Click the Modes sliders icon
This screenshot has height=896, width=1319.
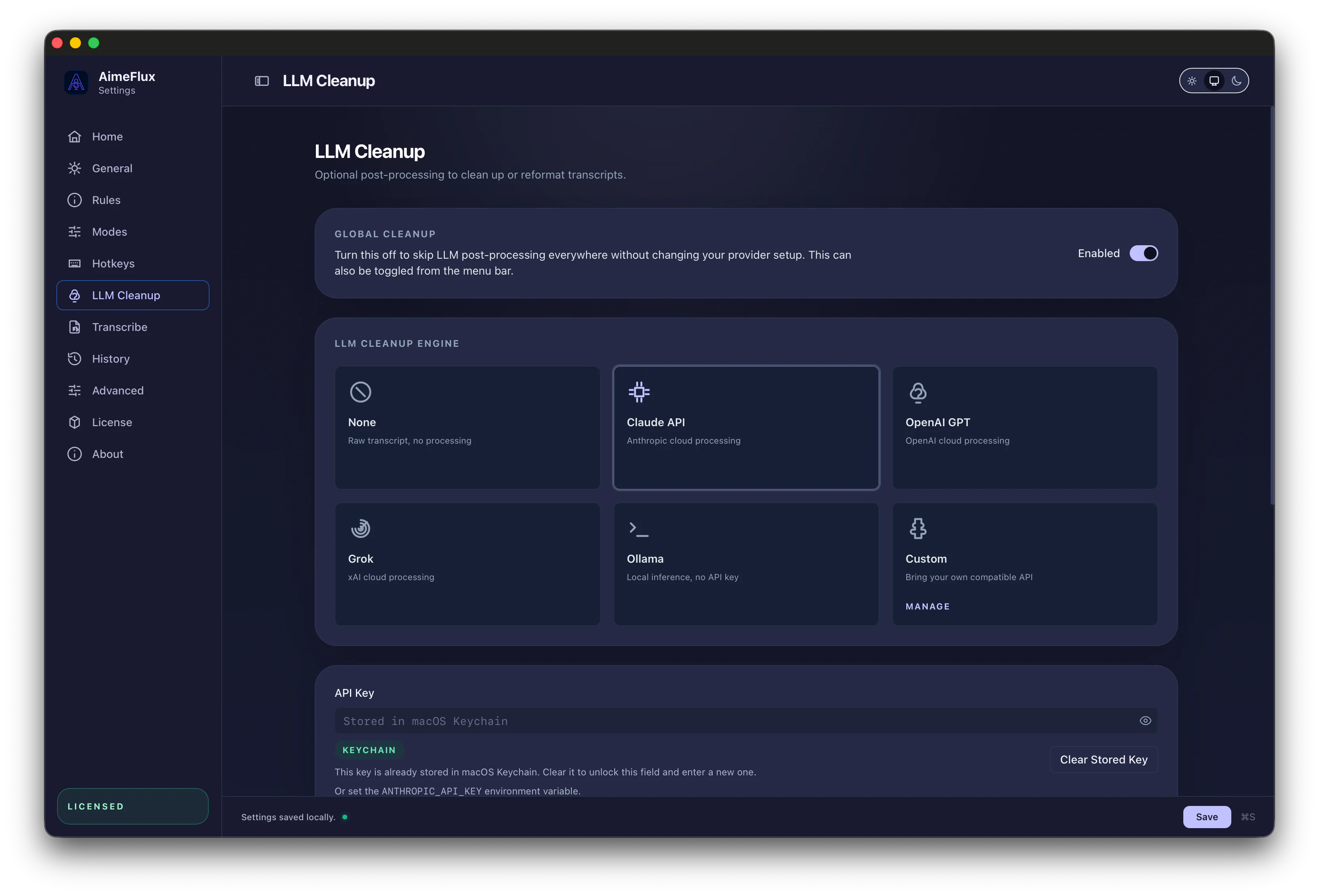pyautogui.click(x=74, y=232)
